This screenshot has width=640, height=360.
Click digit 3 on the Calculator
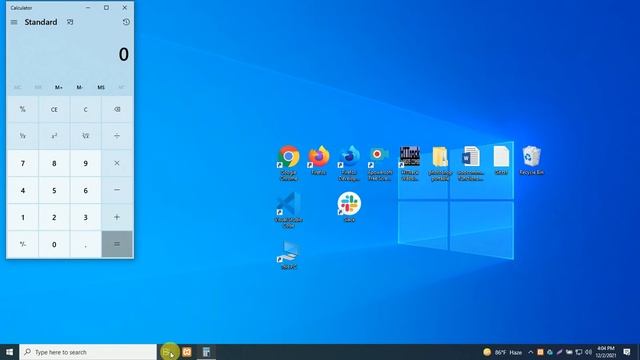click(x=86, y=217)
